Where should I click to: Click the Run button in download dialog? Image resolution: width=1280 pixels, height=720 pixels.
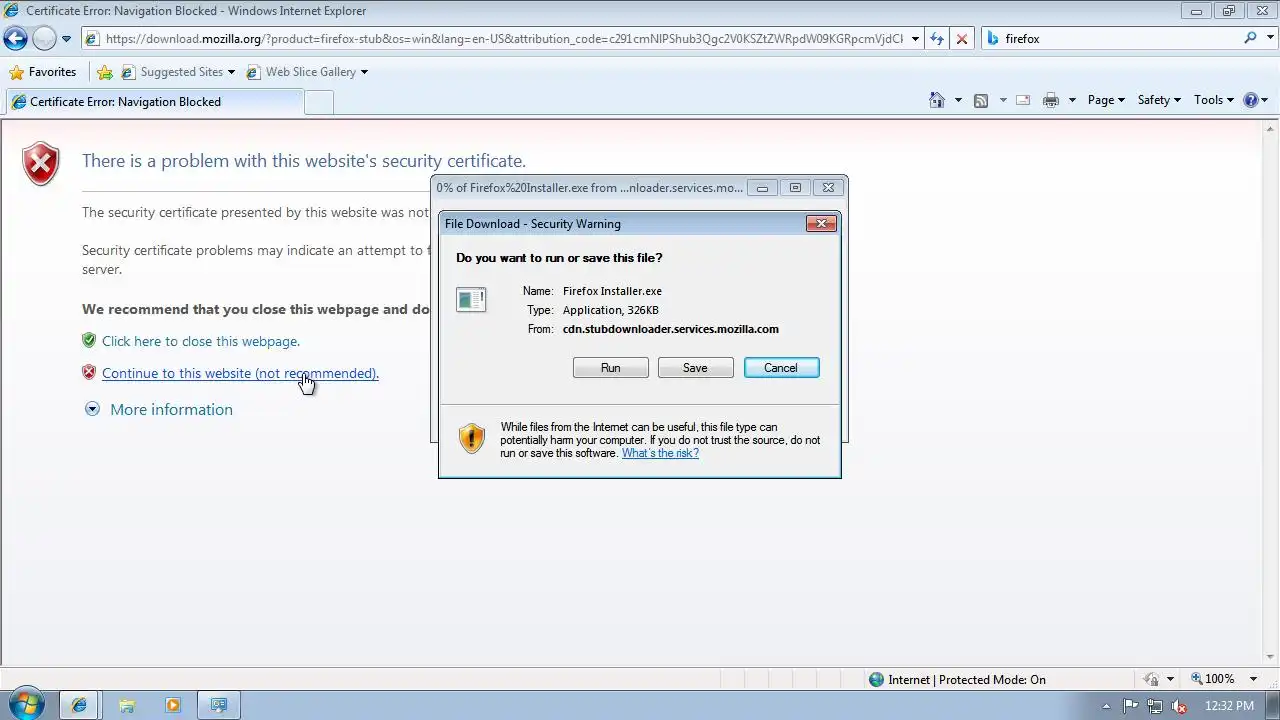610,368
